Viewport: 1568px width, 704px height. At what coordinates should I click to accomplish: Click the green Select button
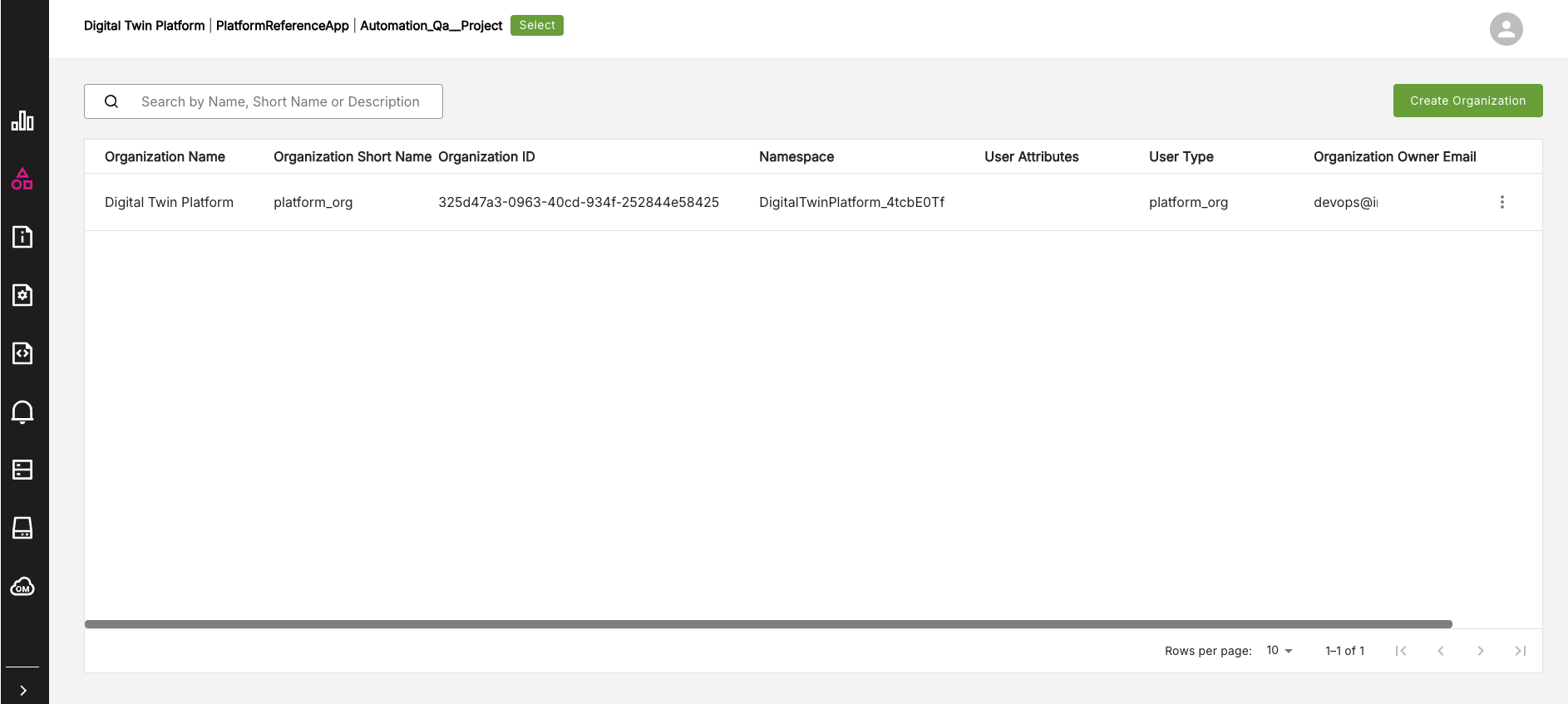pos(536,26)
